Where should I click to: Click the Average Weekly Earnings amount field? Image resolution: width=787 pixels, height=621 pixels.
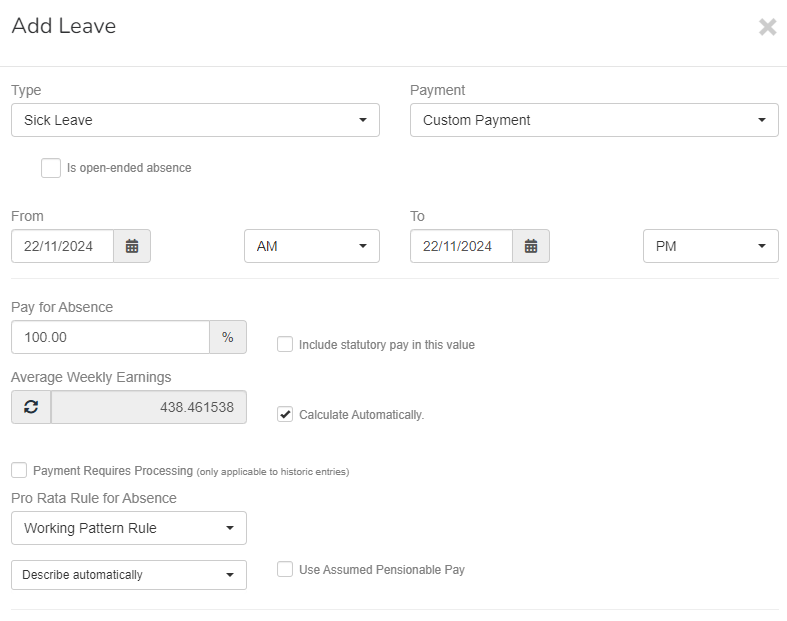click(x=148, y=407)
